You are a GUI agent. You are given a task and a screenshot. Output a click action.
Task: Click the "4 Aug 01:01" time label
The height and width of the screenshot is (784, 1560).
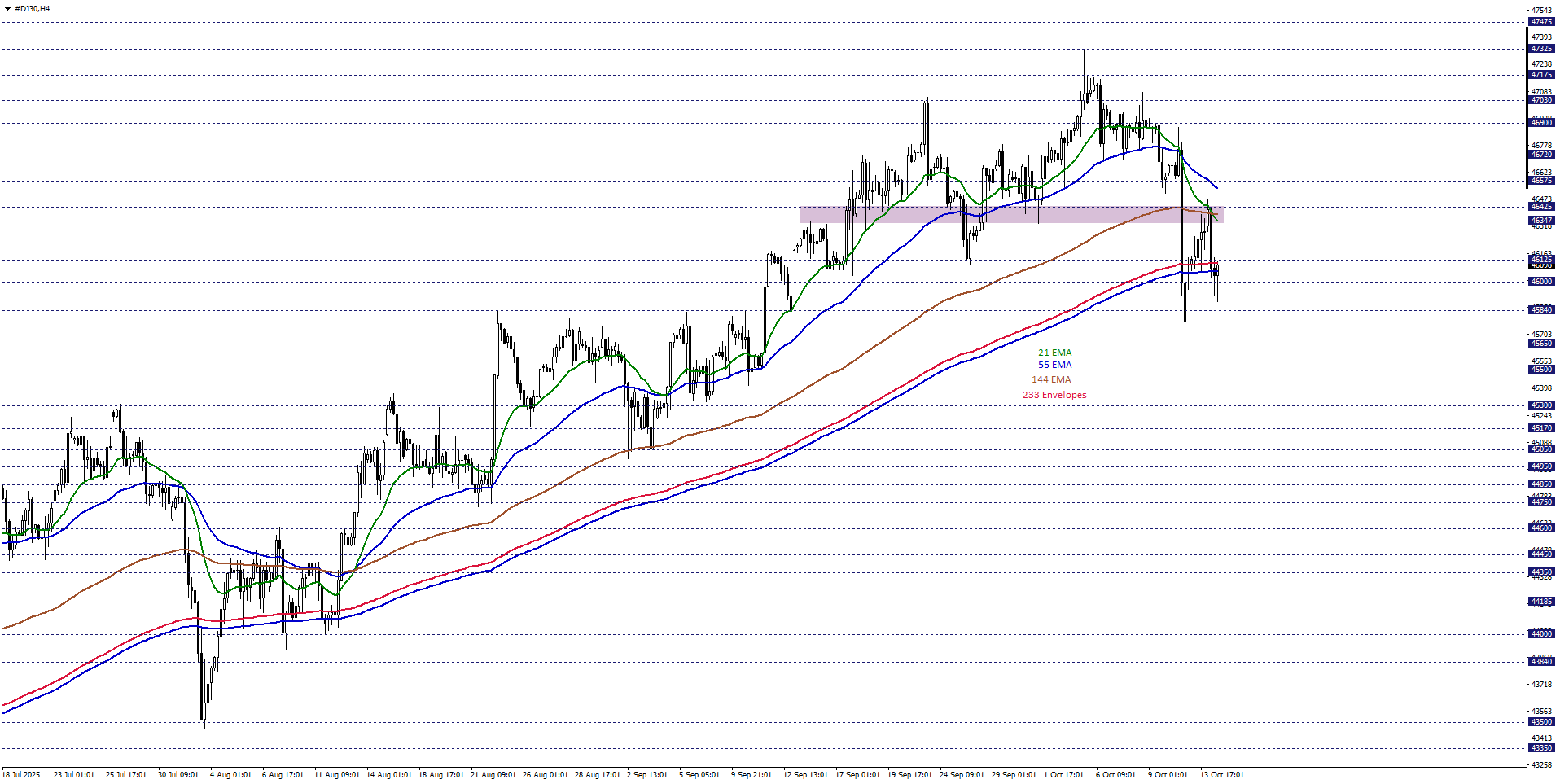pos(230,775)
